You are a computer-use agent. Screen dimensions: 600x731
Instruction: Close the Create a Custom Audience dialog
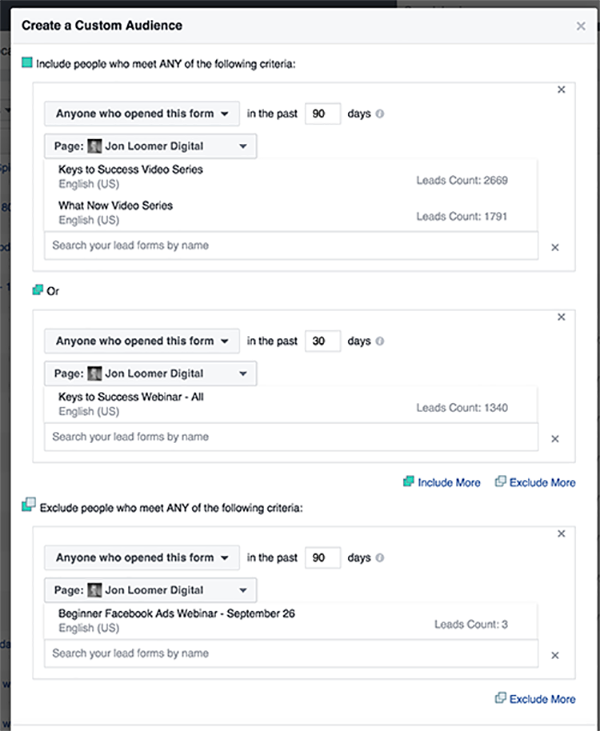coord(580,26)
